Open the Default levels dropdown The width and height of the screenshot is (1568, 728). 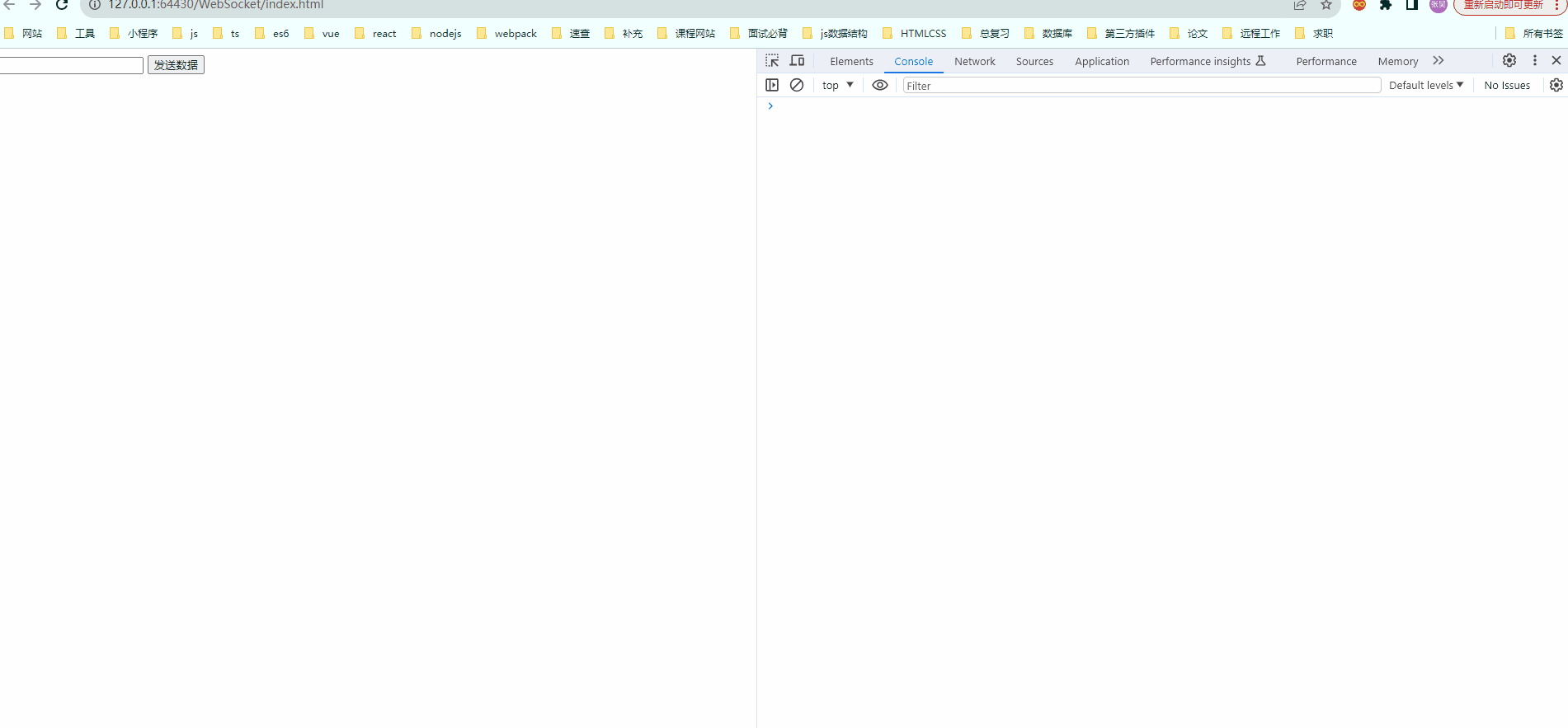[1426, 85]
